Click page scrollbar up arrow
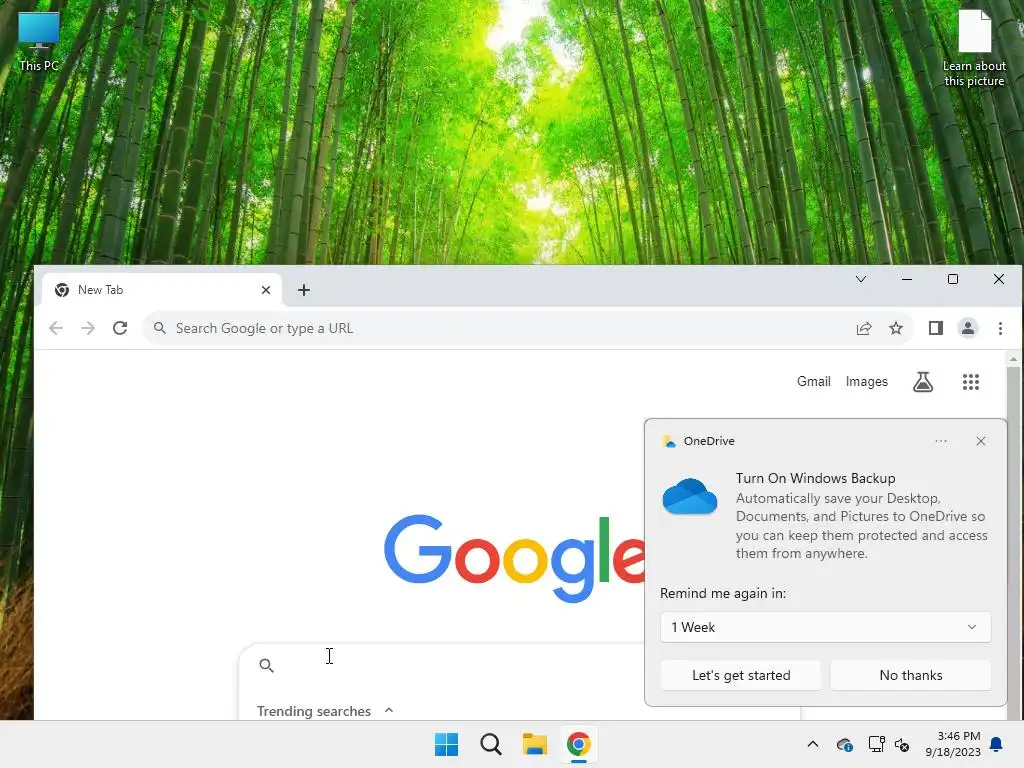This screenshot has width=1024, height=768. 1013,359
